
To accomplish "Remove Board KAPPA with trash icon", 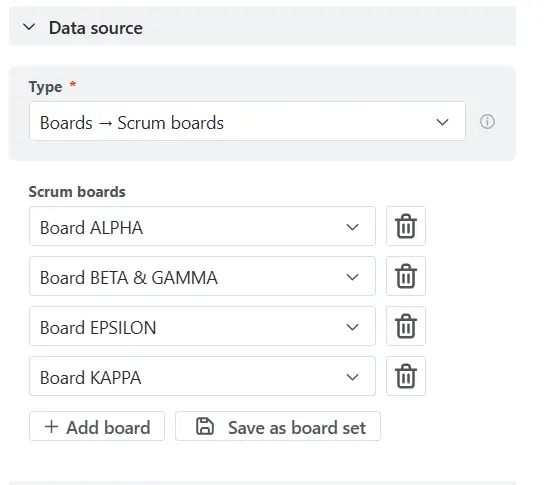I will tap(406, 376).
